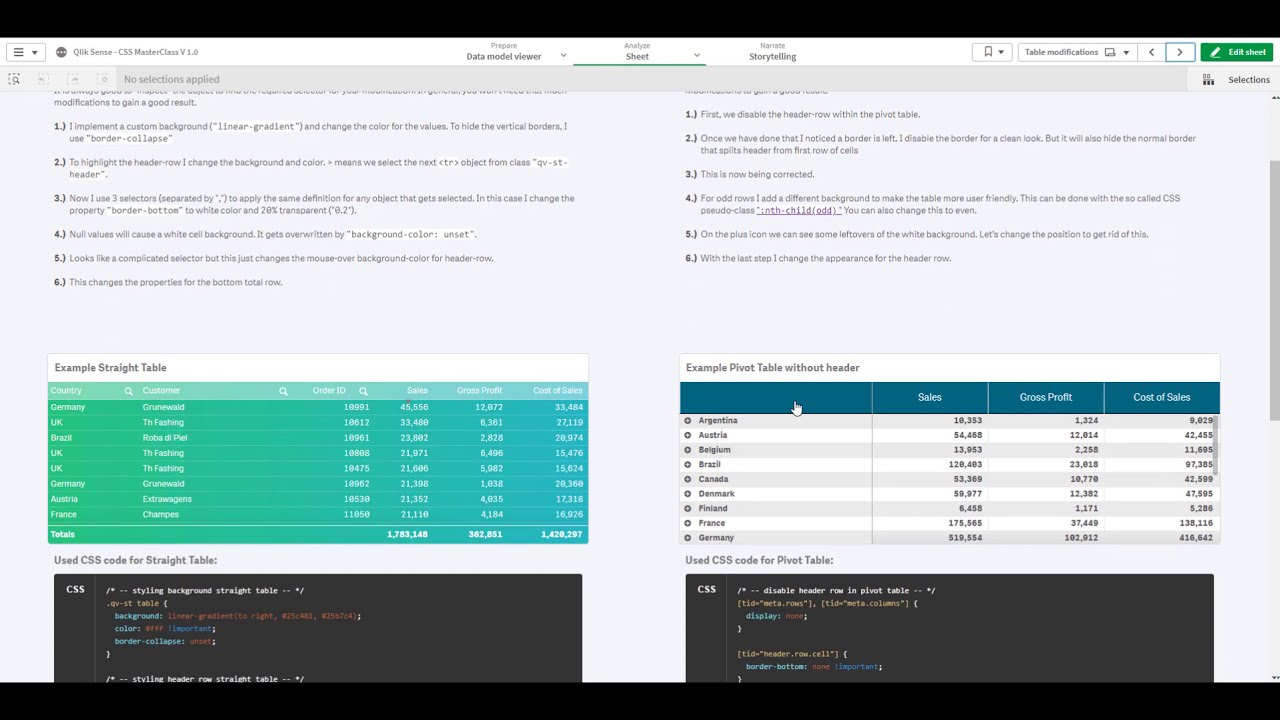Click the pivot table Sales header
The width and height of the screenshot is (1280, 720).
pyautogui.click(x=929, y=397)
